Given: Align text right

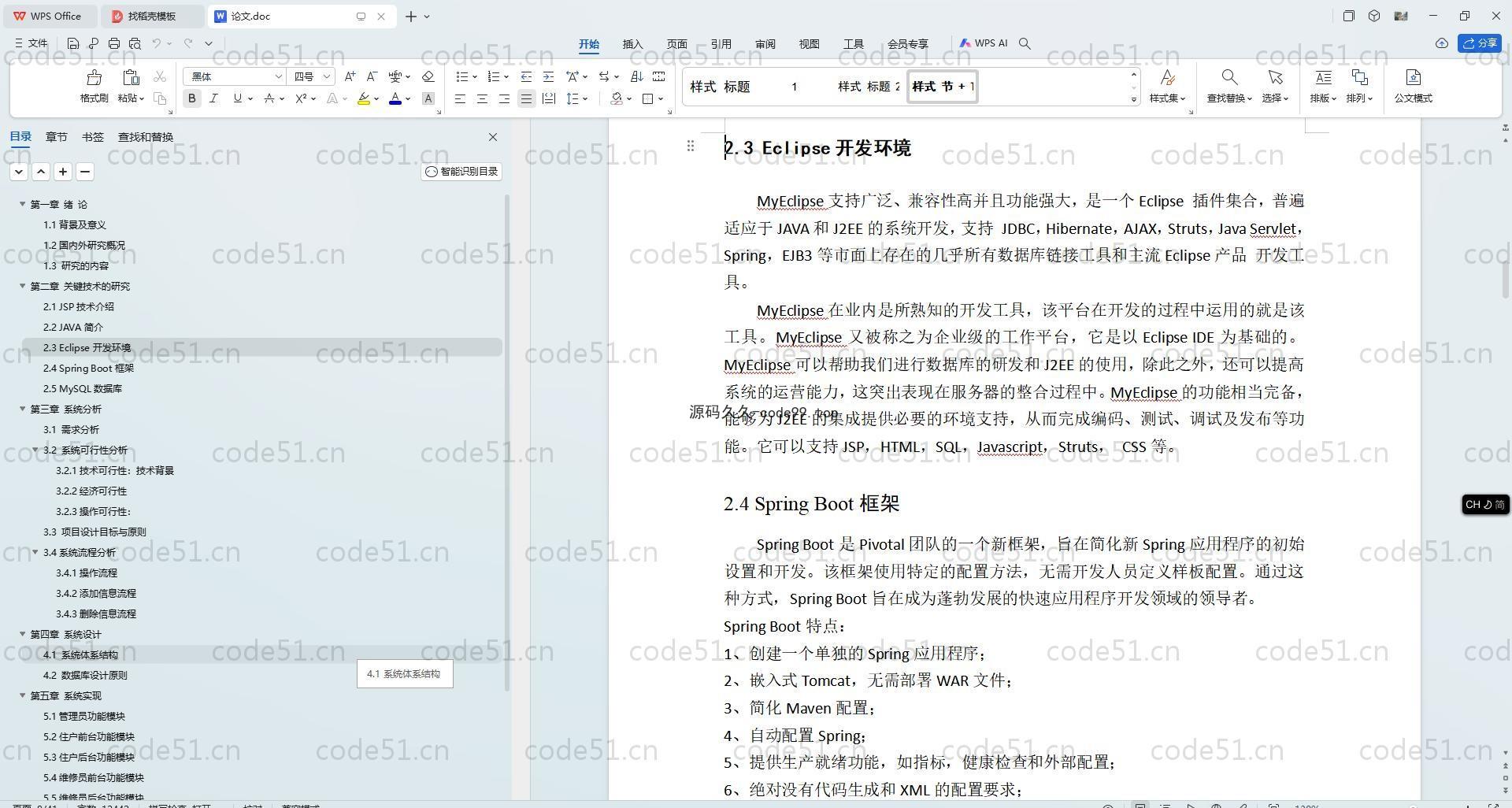Looking at the screenshot, I should (x=504, y=98).
